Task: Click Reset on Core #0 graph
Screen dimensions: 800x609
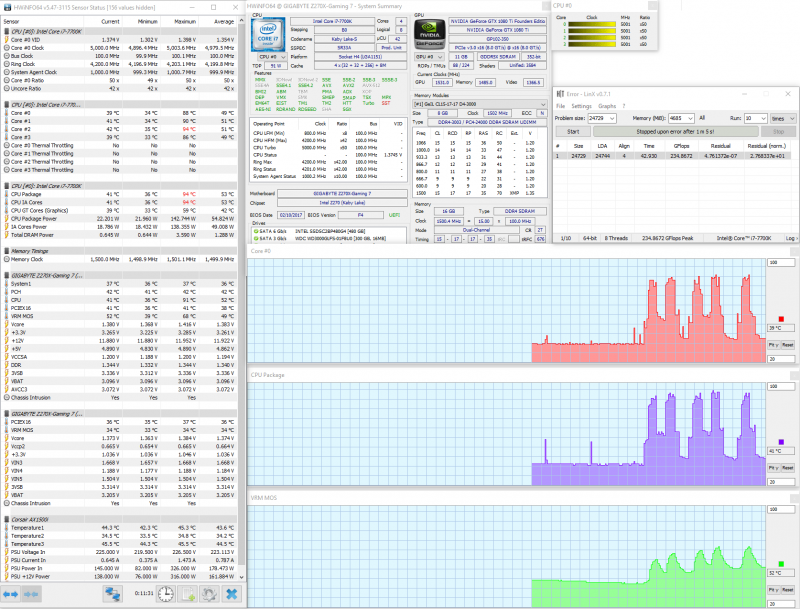Action: (x=788, y=345)
